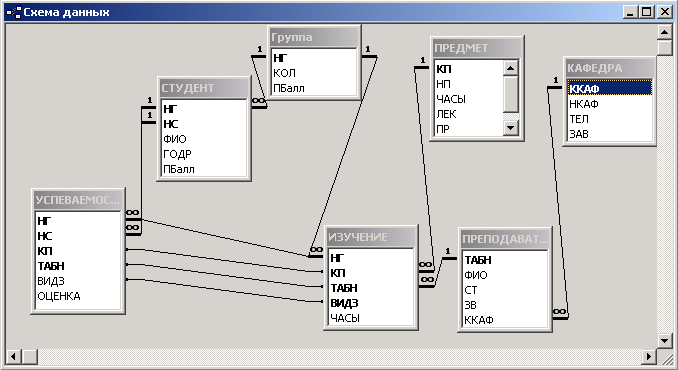The image size is (678, 370).
Task: Select ТАБН field in ИЗУЧЕНИЕ table
Action: click(371, 288)
